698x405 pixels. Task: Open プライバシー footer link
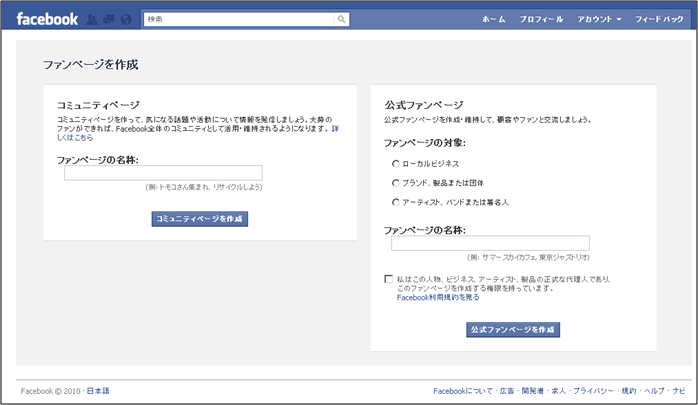pyautogui.click(x=593, y=391)
